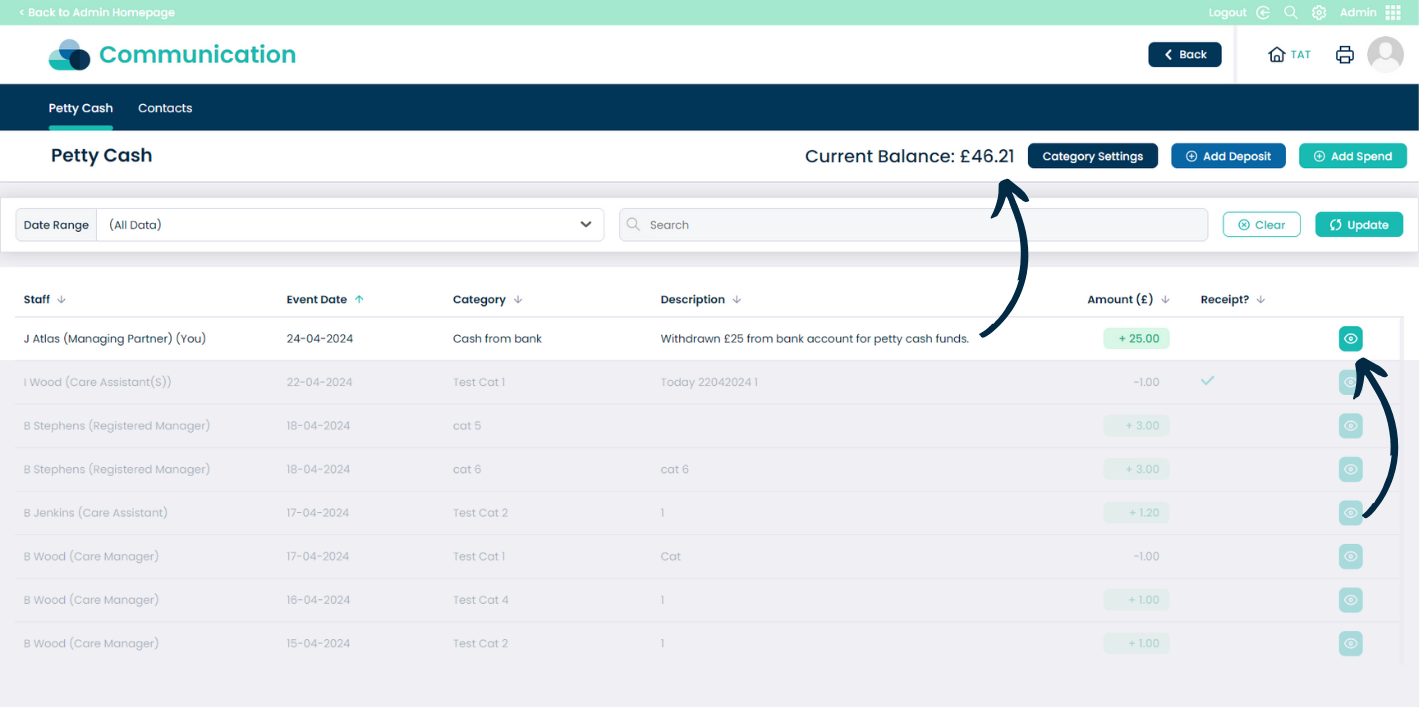The height and width of the screenshot is (709, 1422).
Task: Click the Current Balance: £46.21 text
Action: click(x=910, y=156)
